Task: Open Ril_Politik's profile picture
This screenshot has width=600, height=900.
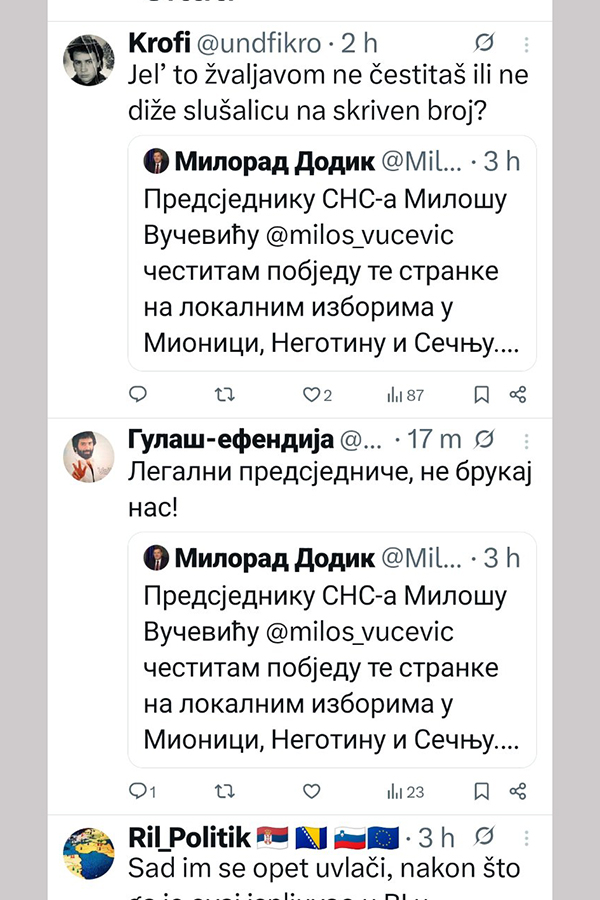Action: tap(89, 855)
